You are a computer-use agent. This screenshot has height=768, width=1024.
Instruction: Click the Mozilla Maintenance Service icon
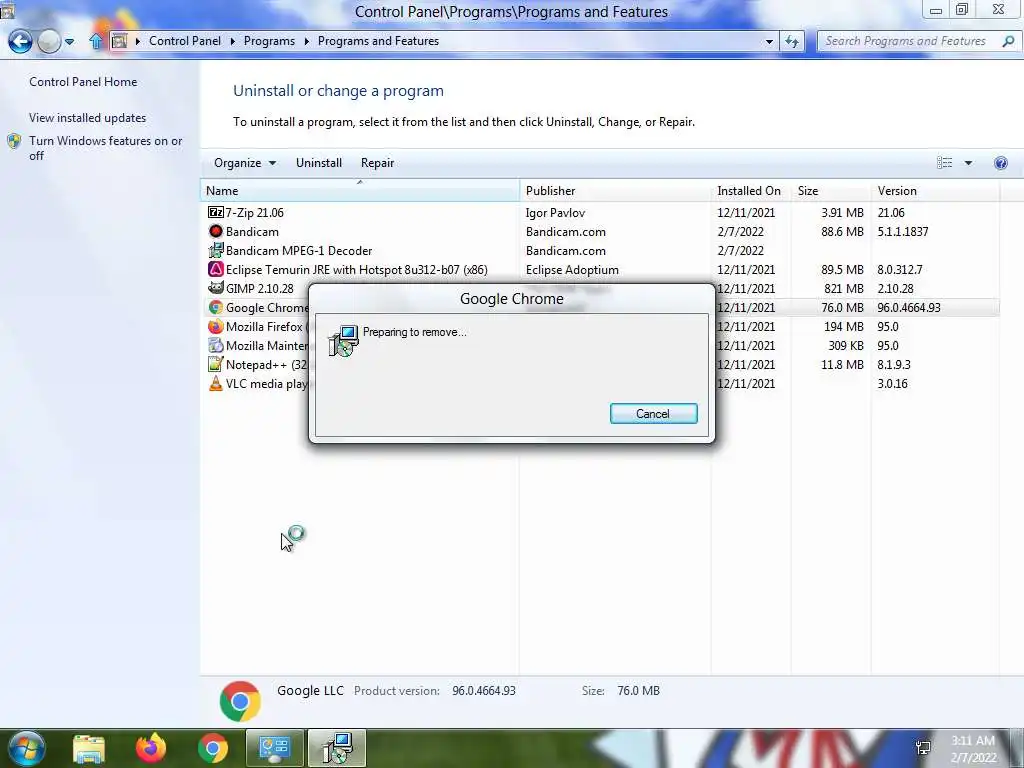pyautogui.click(x=216, y=345)
